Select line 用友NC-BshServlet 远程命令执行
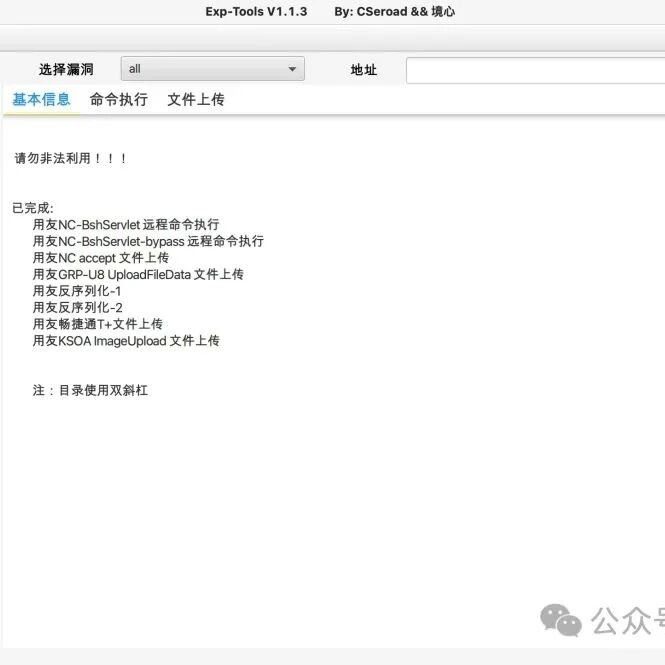The height and width of the screenshot is (665, 665). click(x=126, y=224)
